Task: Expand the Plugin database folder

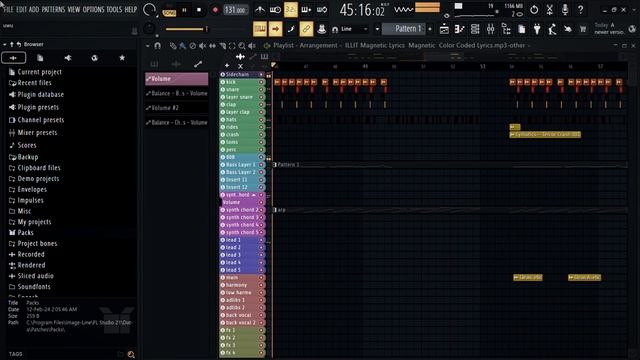Action: pyautogui.click(x=37, y=95)
